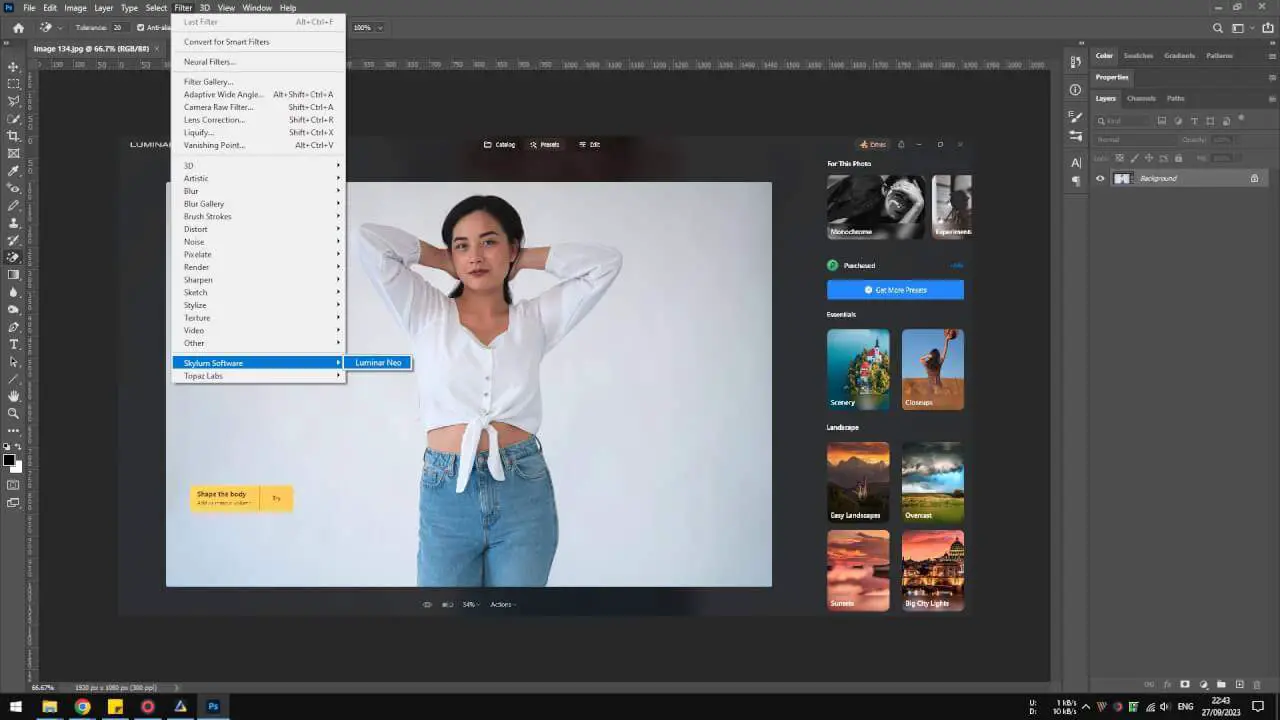Click the Get More Presets button
The width and height of the screenshot is (1280, 720).
[895, 289]
